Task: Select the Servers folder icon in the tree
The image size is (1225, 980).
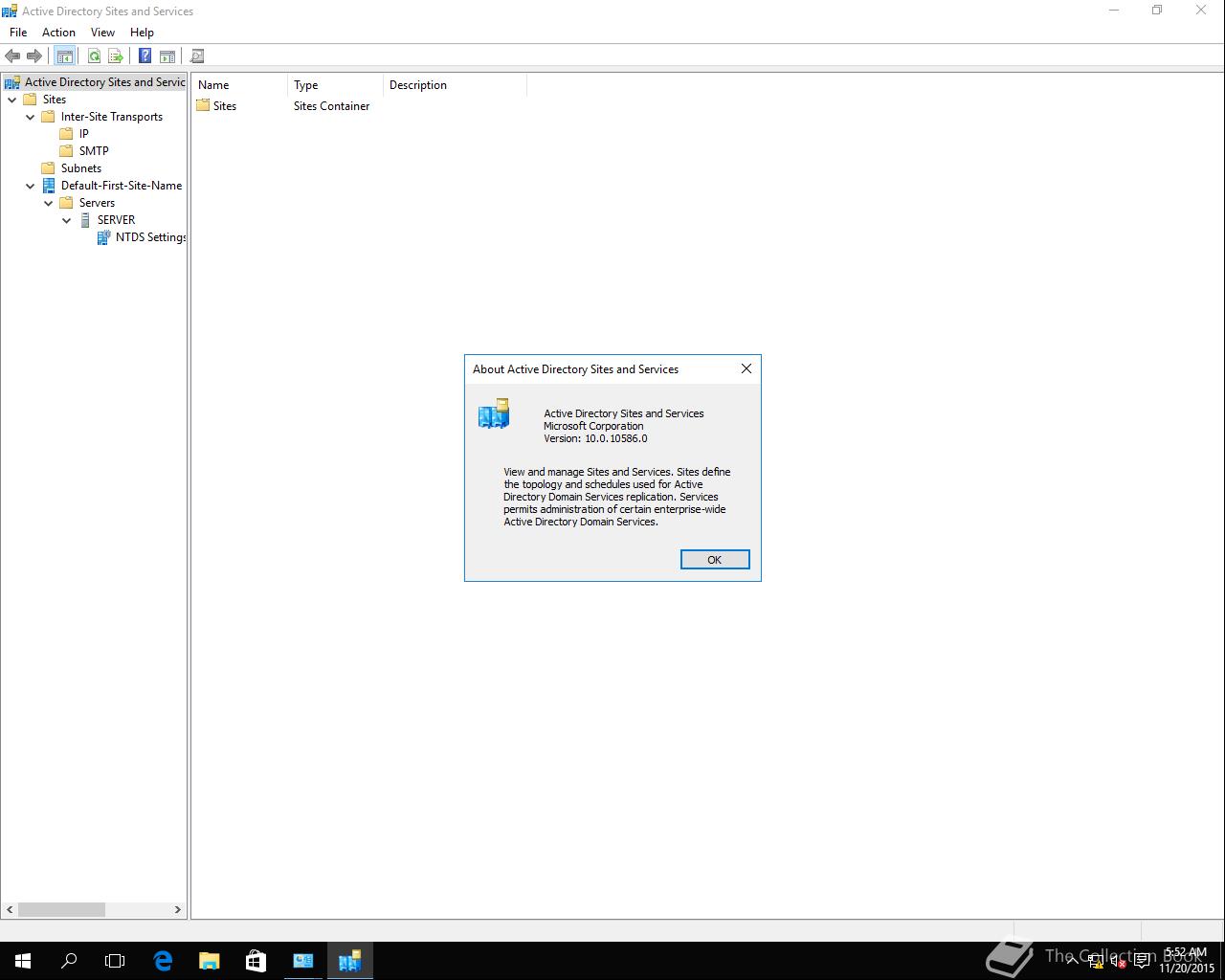Action: point(66,203)
